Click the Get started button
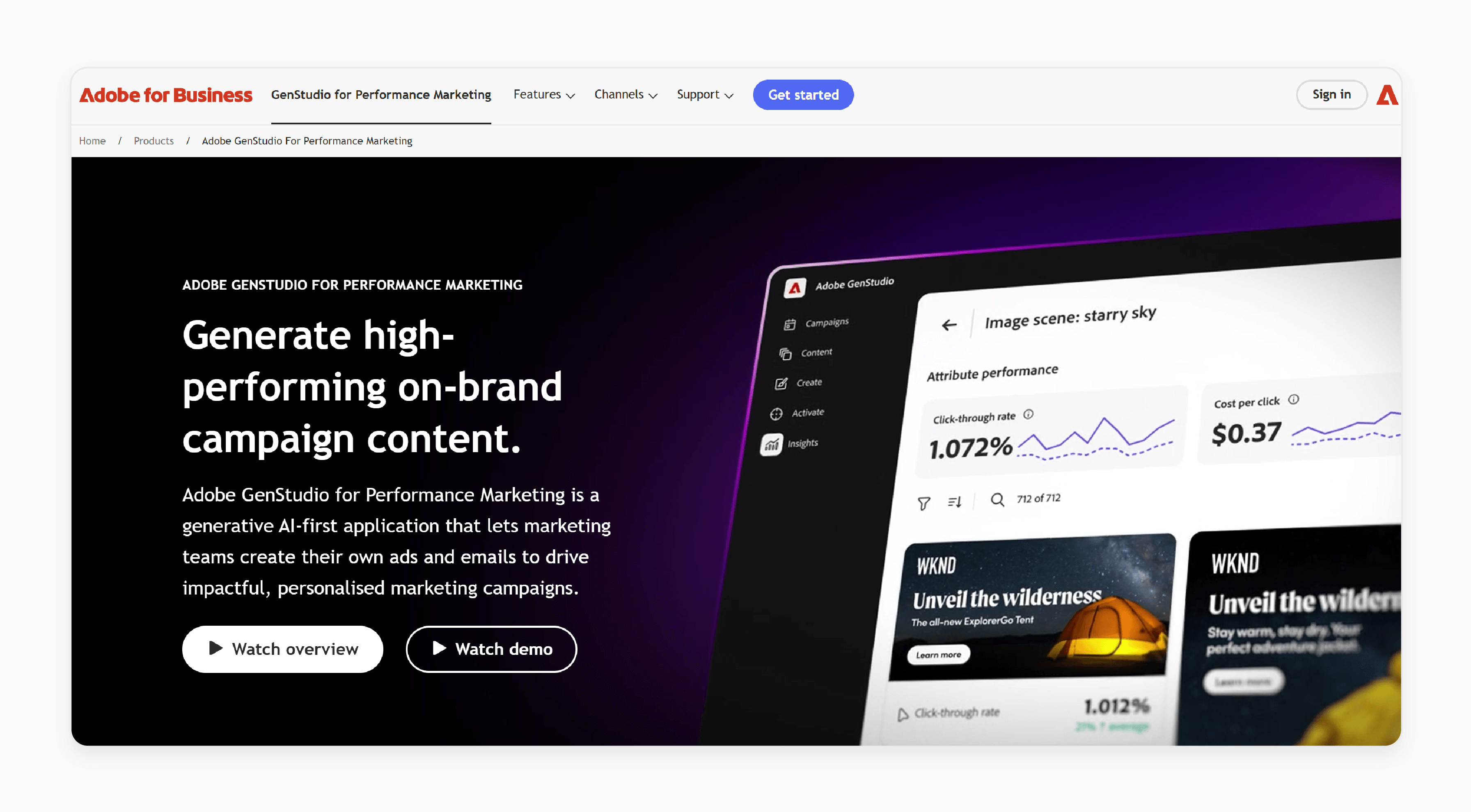 point(803,95)
